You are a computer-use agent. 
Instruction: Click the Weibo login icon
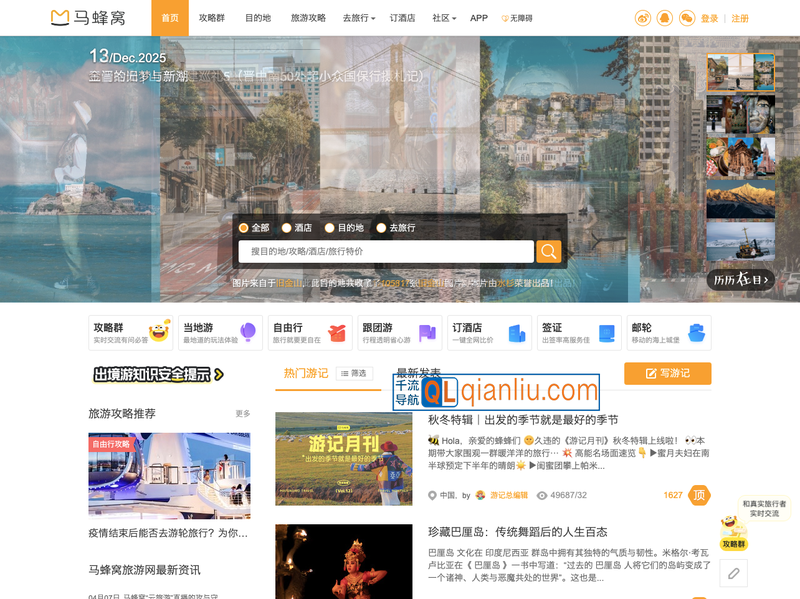point(643,18)
